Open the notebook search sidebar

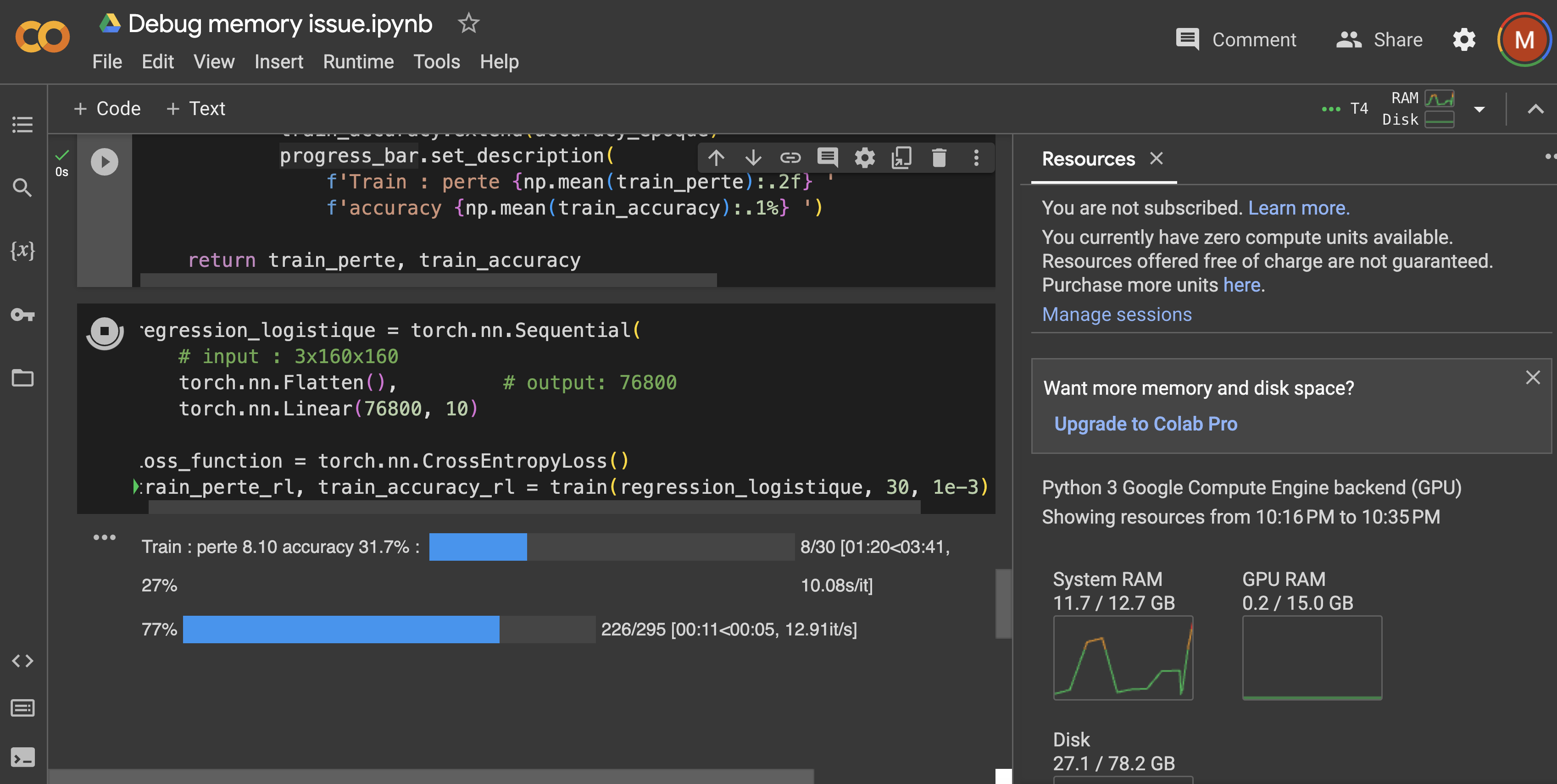22,188
